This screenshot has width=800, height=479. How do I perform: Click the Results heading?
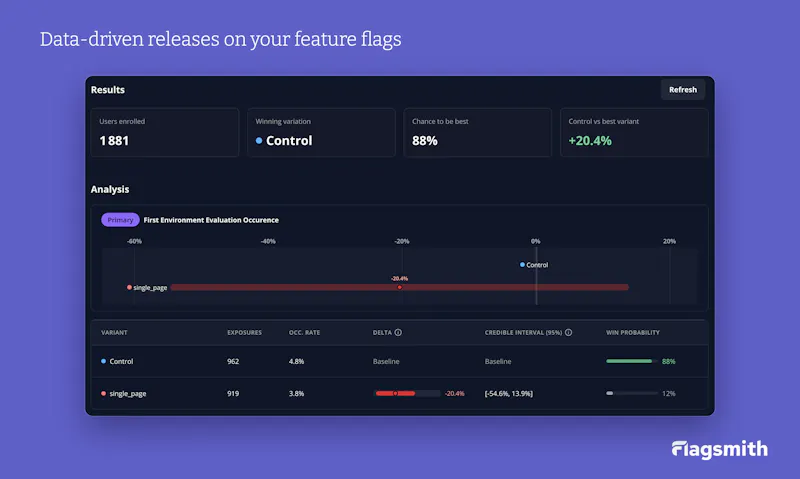[x=108, y=90]
